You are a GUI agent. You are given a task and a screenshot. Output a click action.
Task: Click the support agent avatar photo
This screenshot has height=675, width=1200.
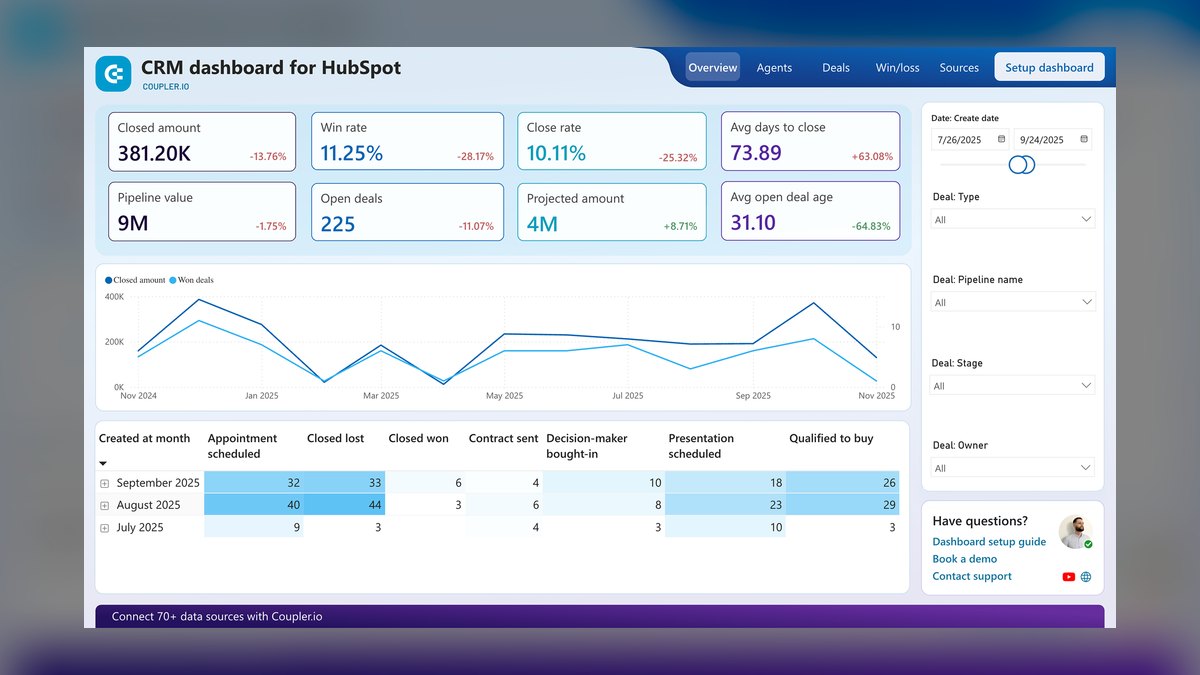pos(1075,532)
